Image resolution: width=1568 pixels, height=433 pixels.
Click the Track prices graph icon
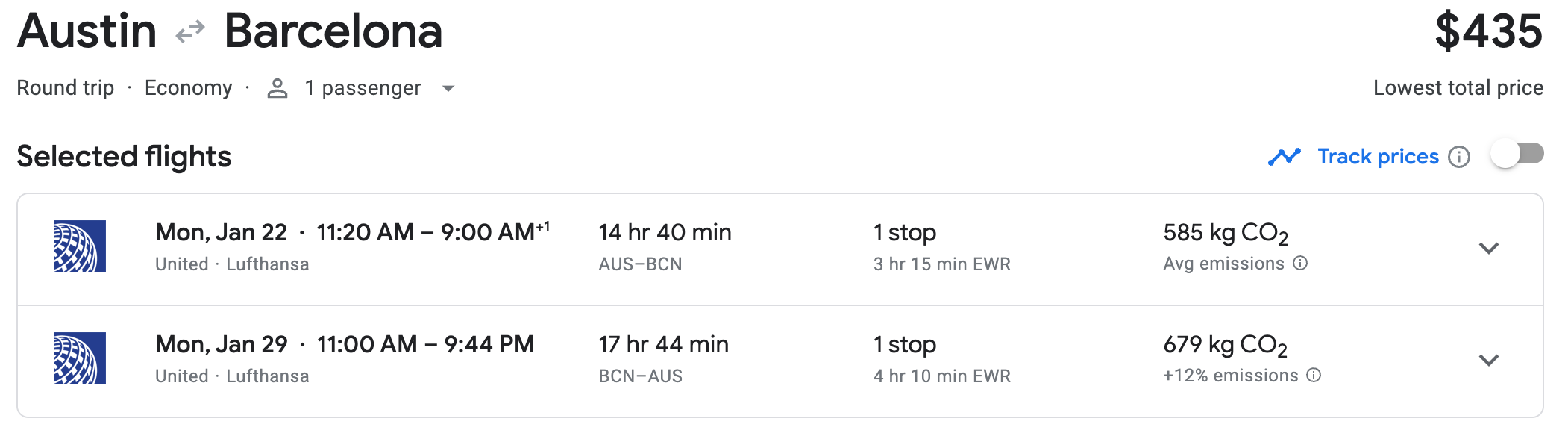[x=1284, y=157]
